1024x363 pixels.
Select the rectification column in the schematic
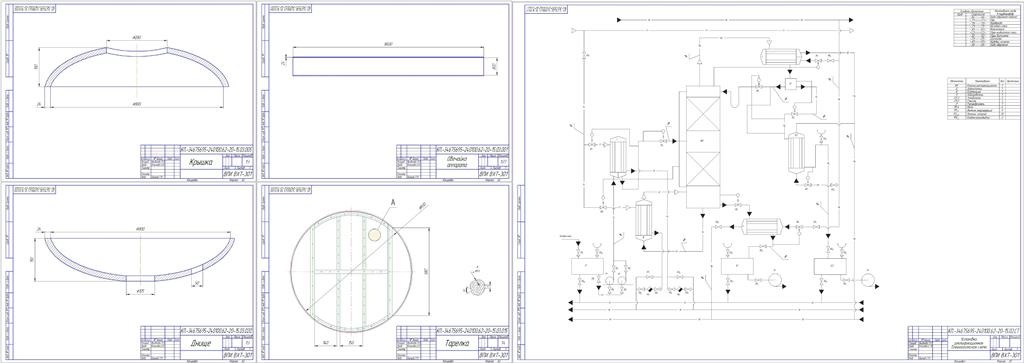[702, 150]
